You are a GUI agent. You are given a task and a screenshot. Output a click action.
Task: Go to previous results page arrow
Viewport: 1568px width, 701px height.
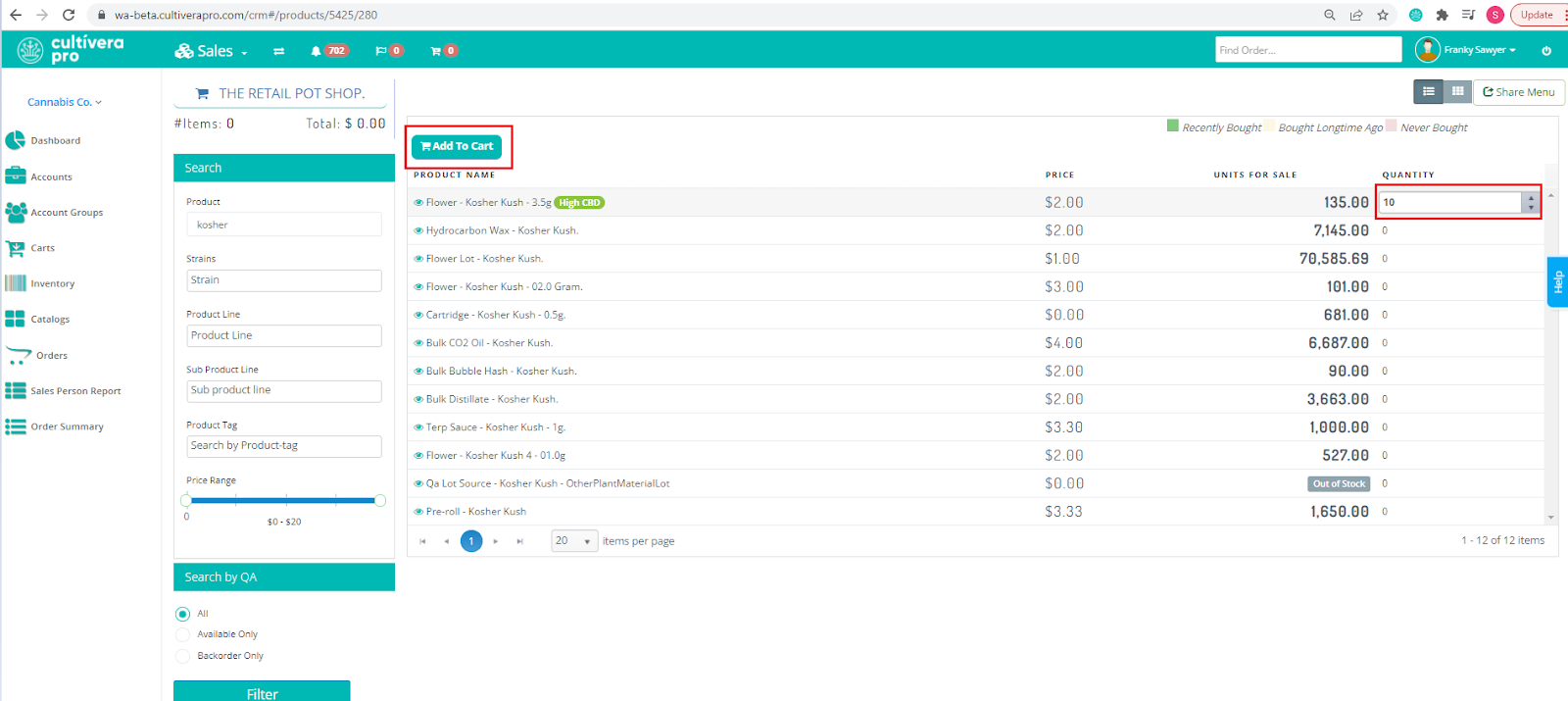click(x=446, y=541)
